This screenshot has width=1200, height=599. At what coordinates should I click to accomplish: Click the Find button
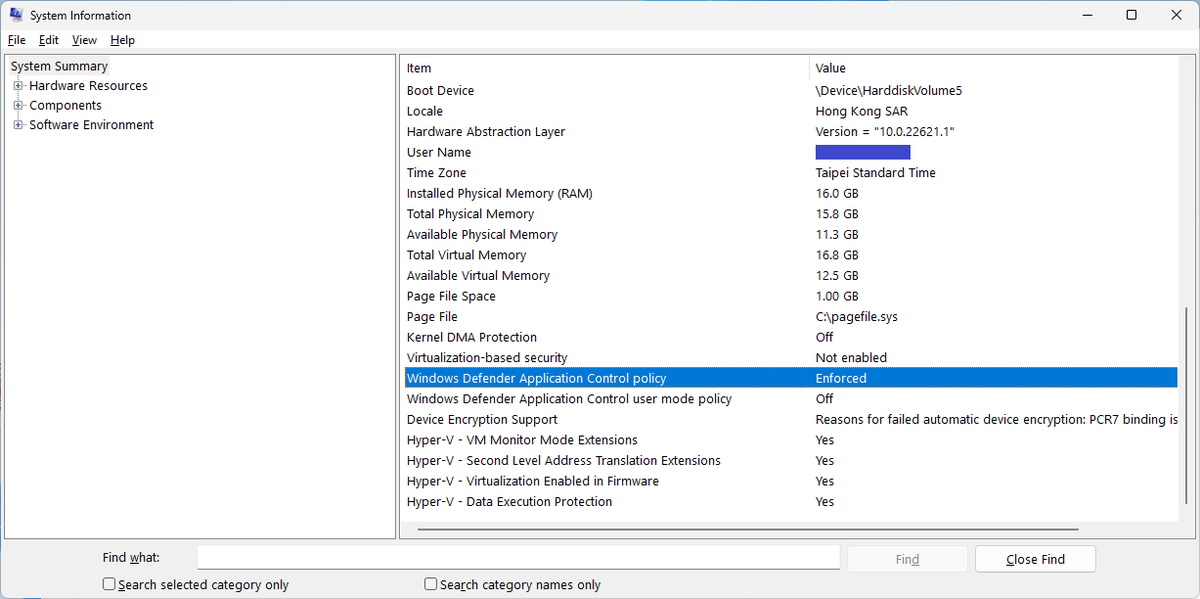point(907,559)
